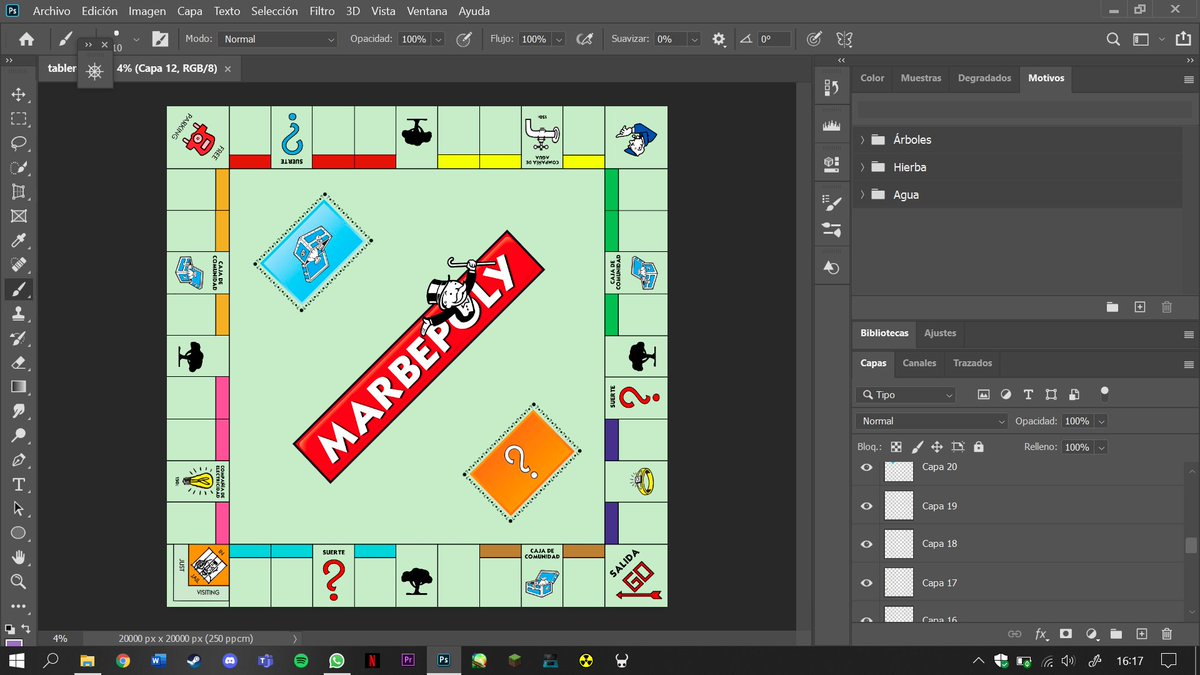This screenshot has width=1200, height=675.
Task: Open the Archivo menu
Action: [x=52, y=11]
